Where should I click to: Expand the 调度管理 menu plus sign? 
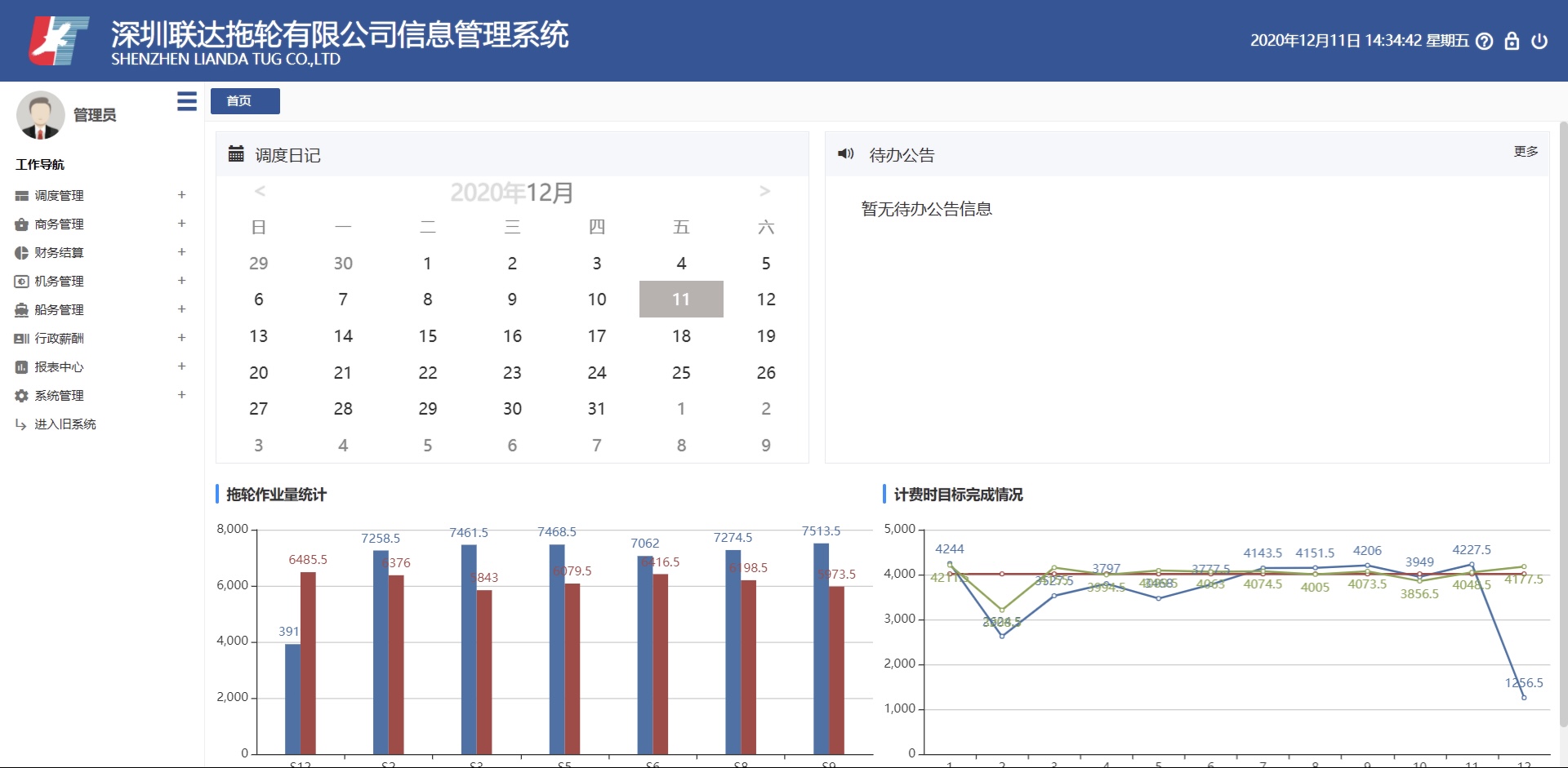click(181, 195)
